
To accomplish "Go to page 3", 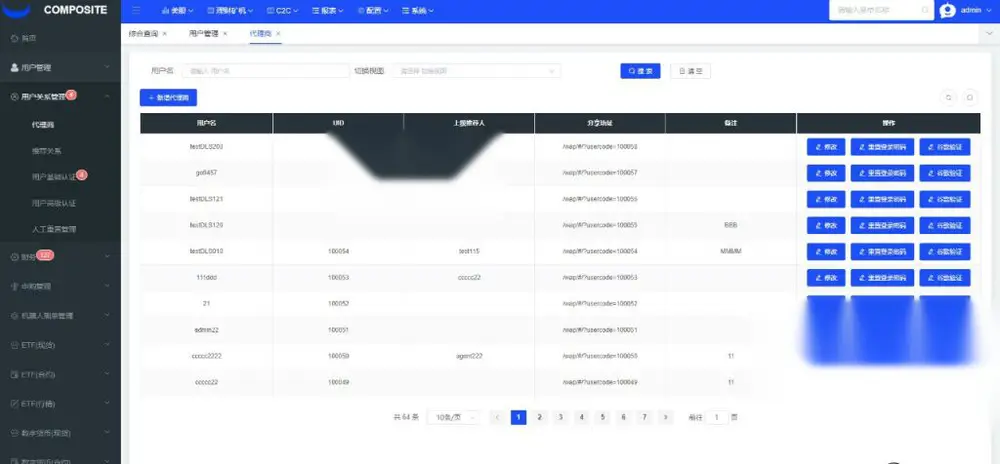I will (x=560, y=417).
